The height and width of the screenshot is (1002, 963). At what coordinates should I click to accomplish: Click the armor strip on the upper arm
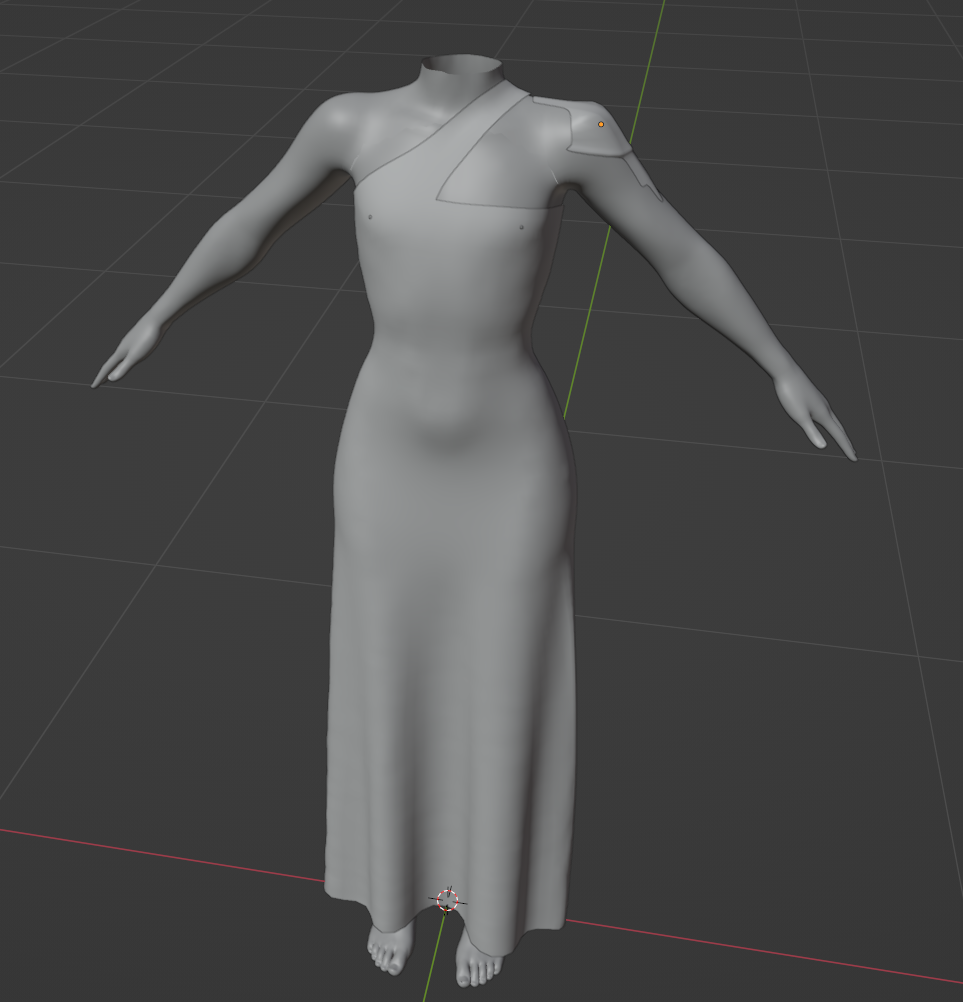point(640,180)
